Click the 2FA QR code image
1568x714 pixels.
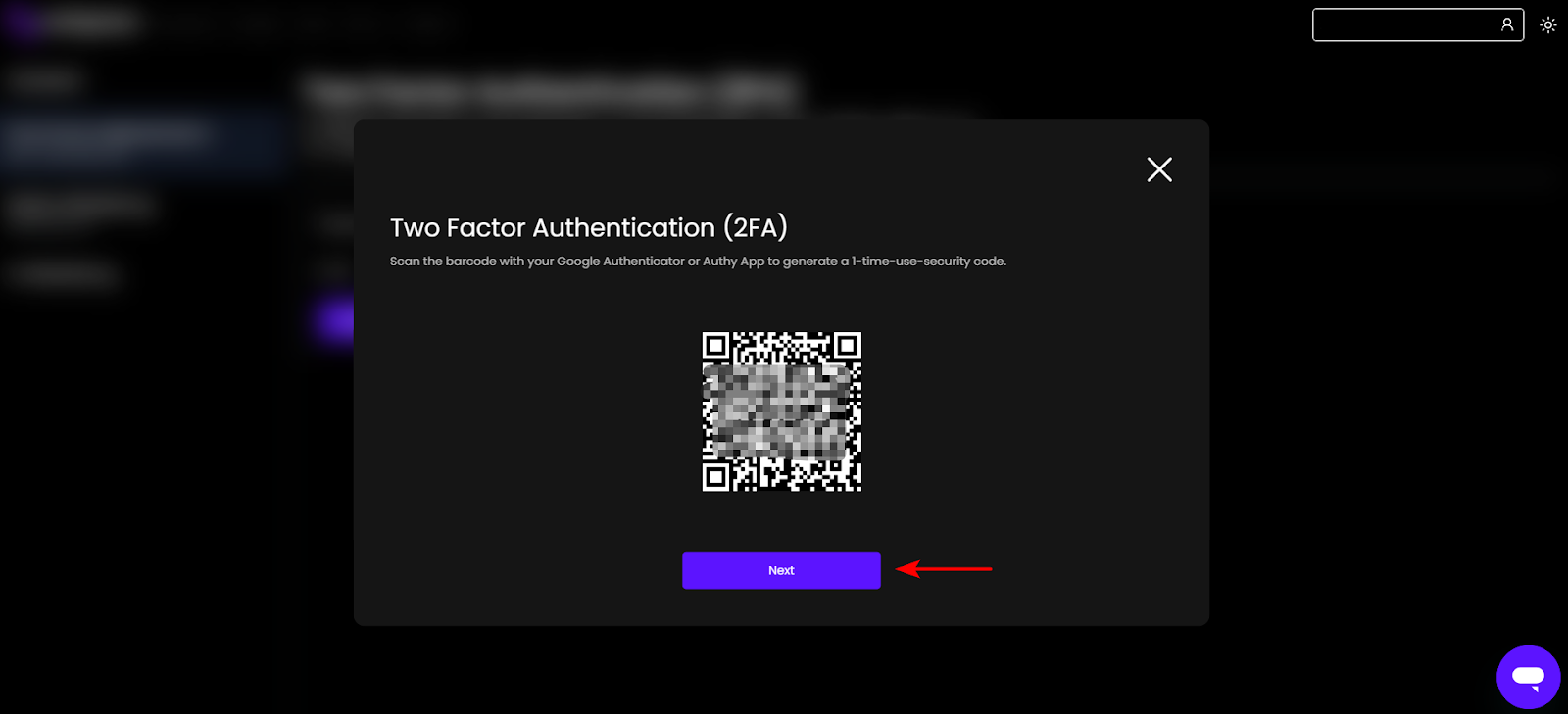click(x=782, y=411)
